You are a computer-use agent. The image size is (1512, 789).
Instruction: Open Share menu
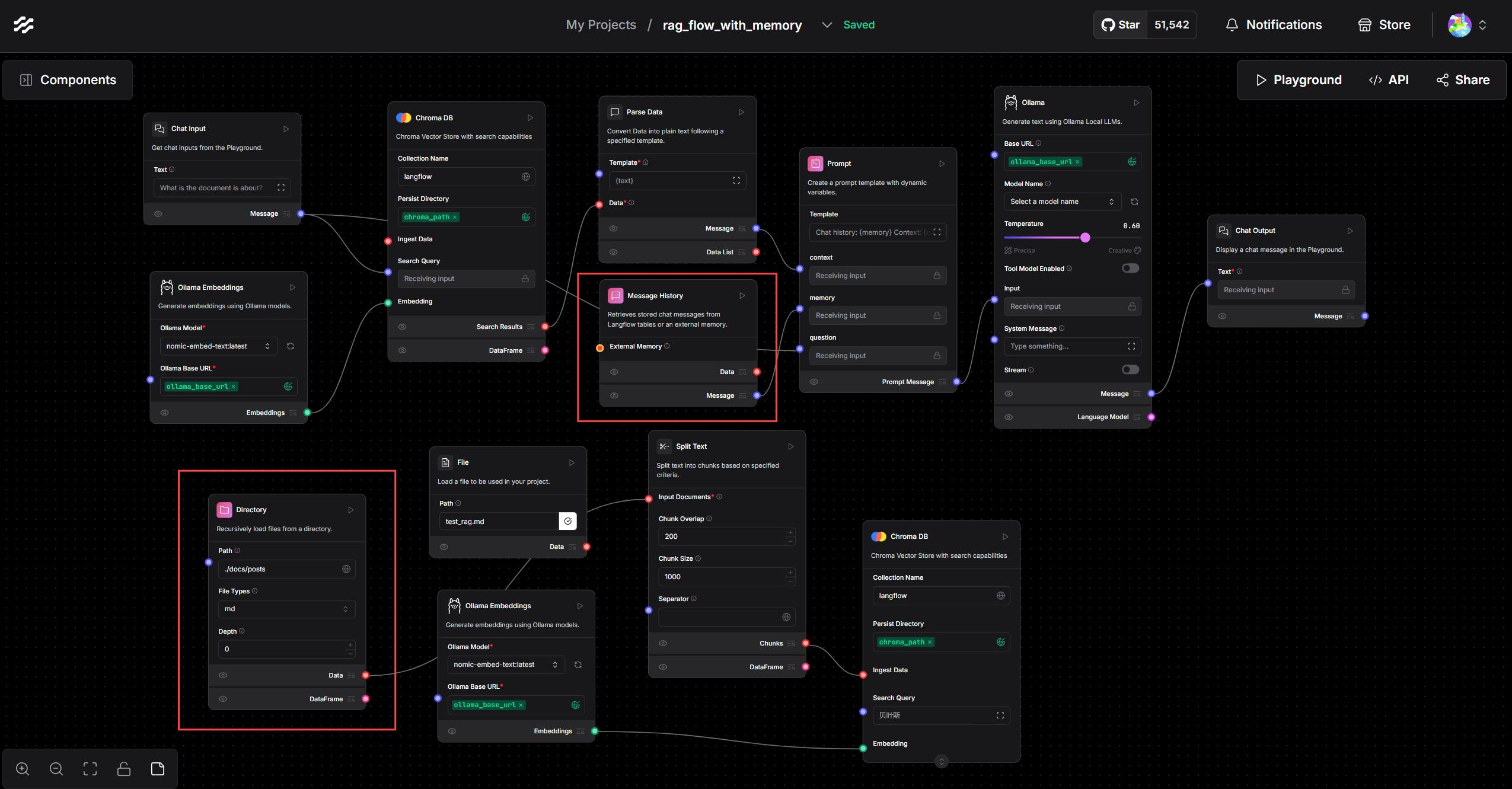click(x=1463, y=80)
